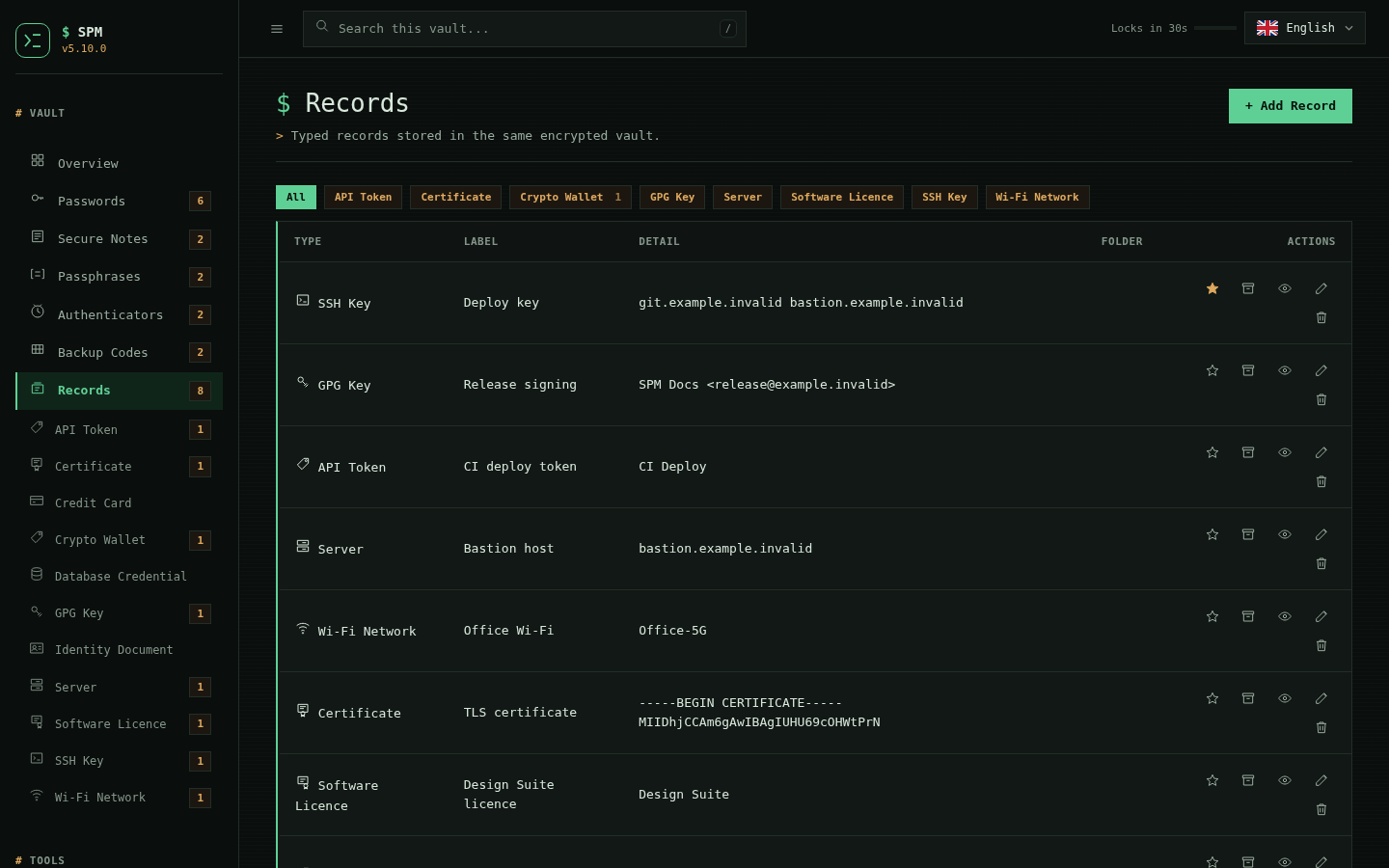Go to Authenticators section
Image resolution: width=1389 pixels, height=868 pixels.
[x=120, y=314]
